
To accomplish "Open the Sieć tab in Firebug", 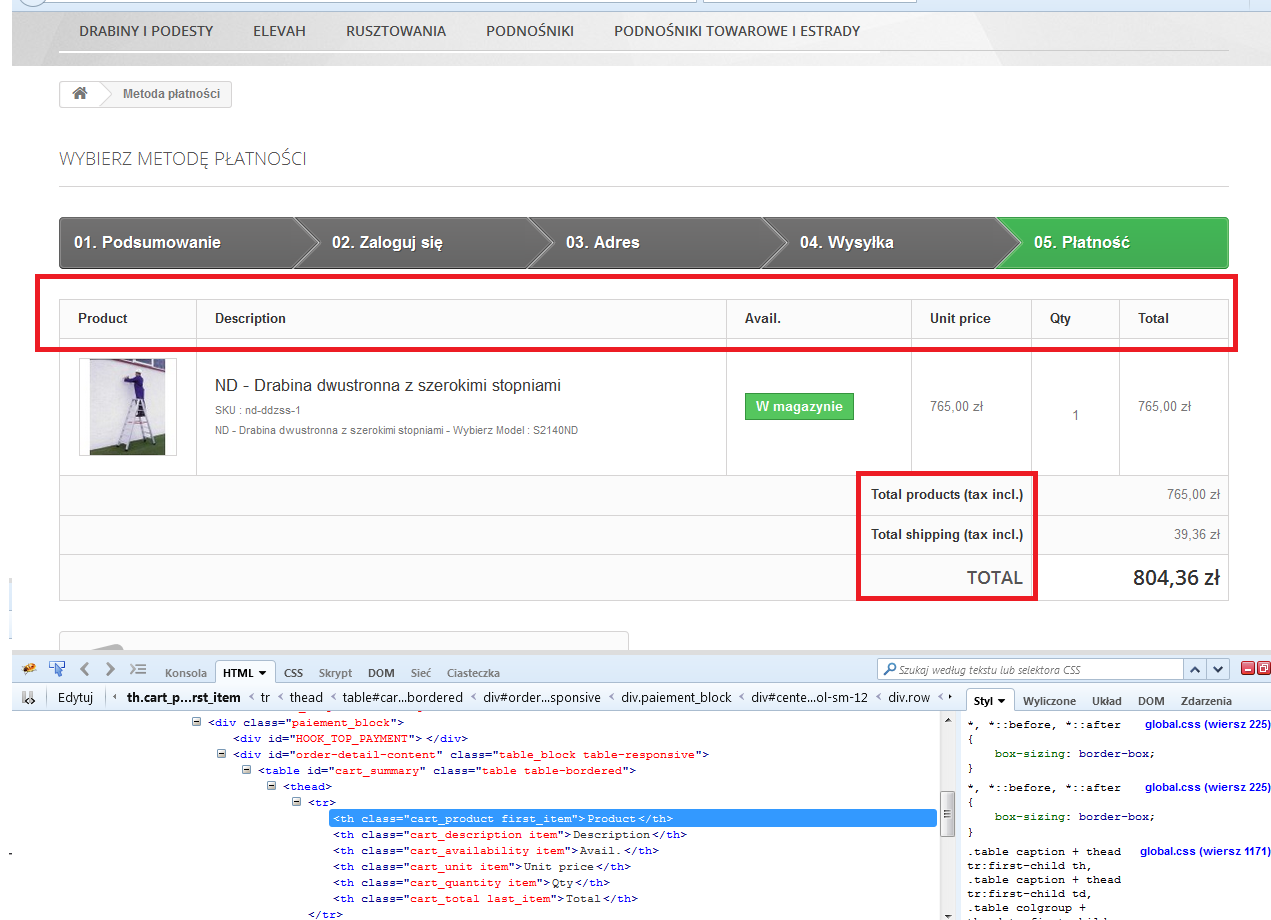I will [x=420, y=673].
